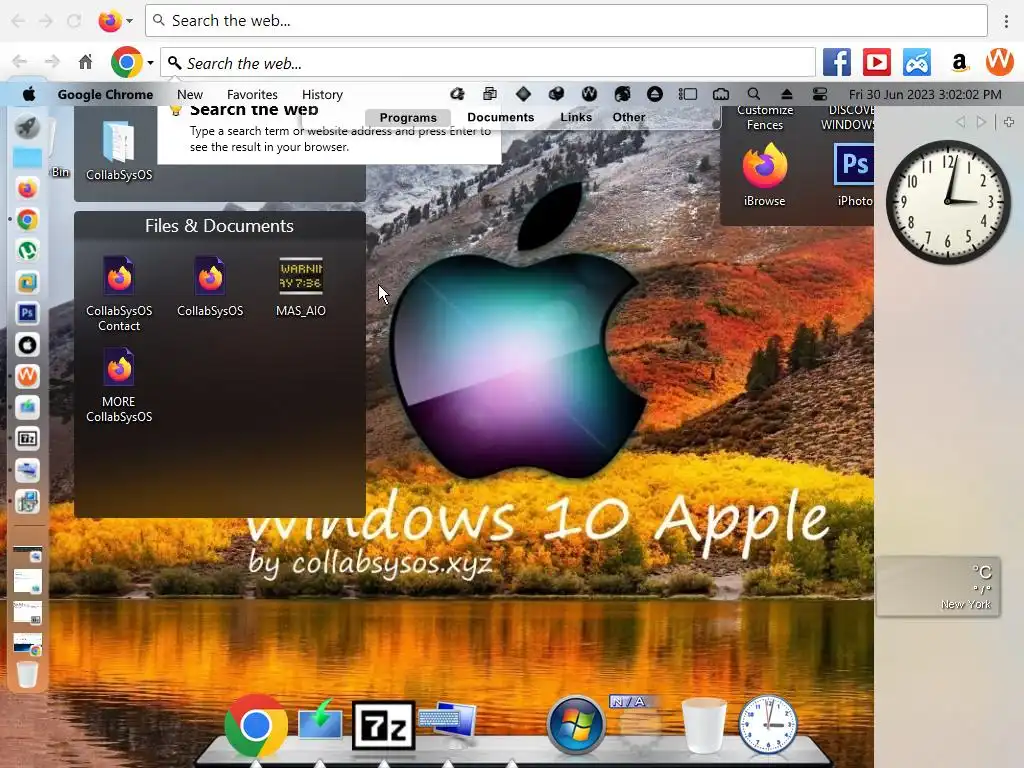
Task: Click Windows start orb in bottom dock
Action: pos(576,725)
